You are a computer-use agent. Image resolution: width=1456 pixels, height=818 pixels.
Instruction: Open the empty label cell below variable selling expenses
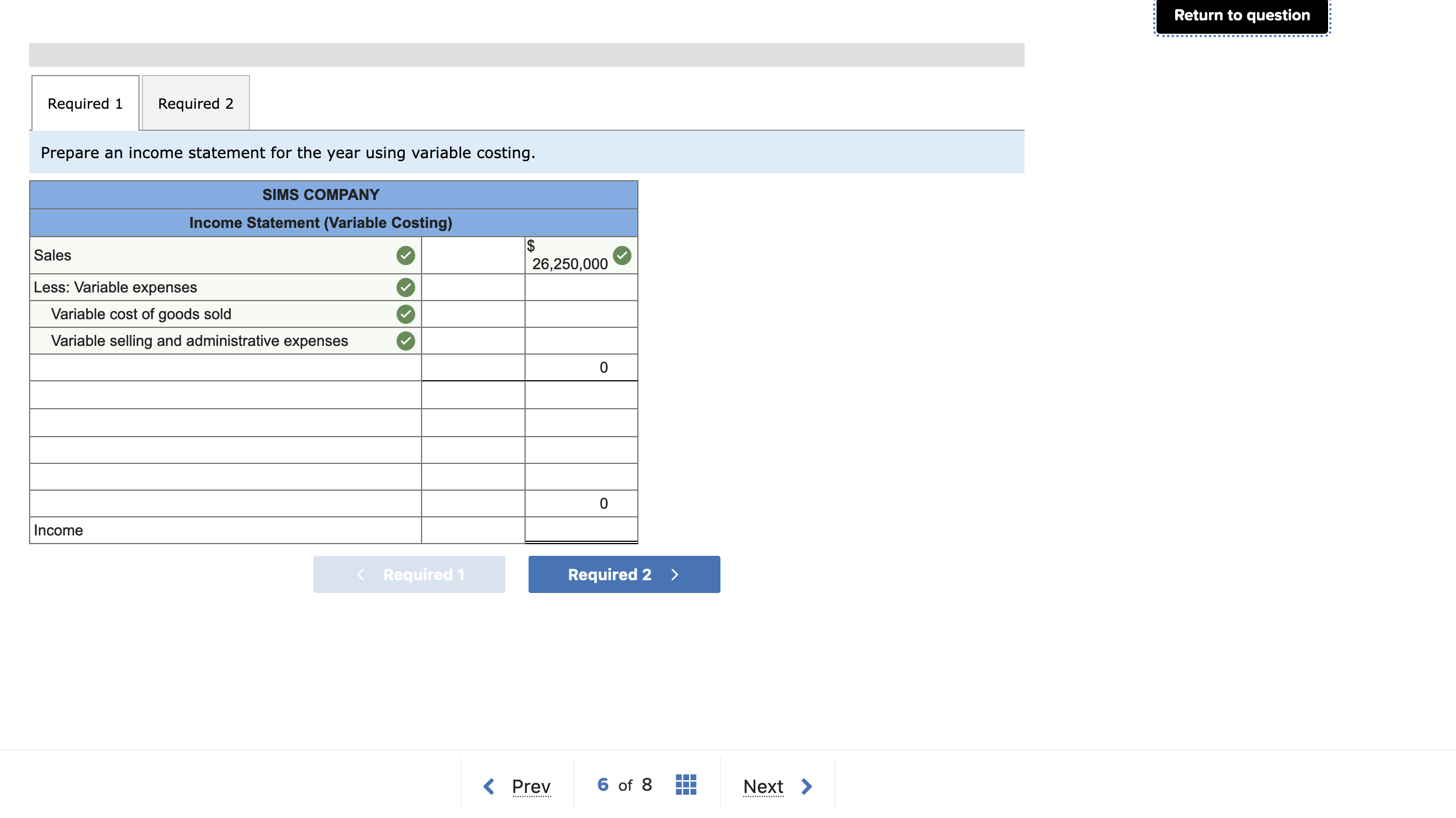coord(225,367)
